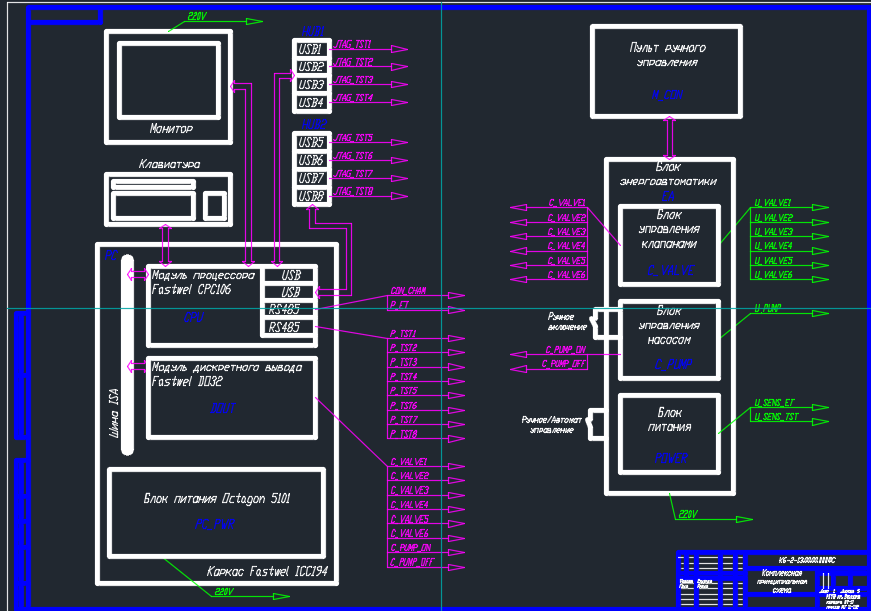Select the P_TST8 signal label
The width and height of the screenshot is (871, 611).
403,435
